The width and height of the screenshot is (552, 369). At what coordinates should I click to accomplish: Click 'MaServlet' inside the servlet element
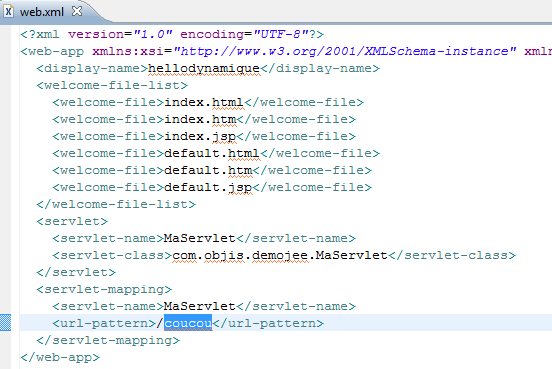pyautogui.click(x=200, y=238)
